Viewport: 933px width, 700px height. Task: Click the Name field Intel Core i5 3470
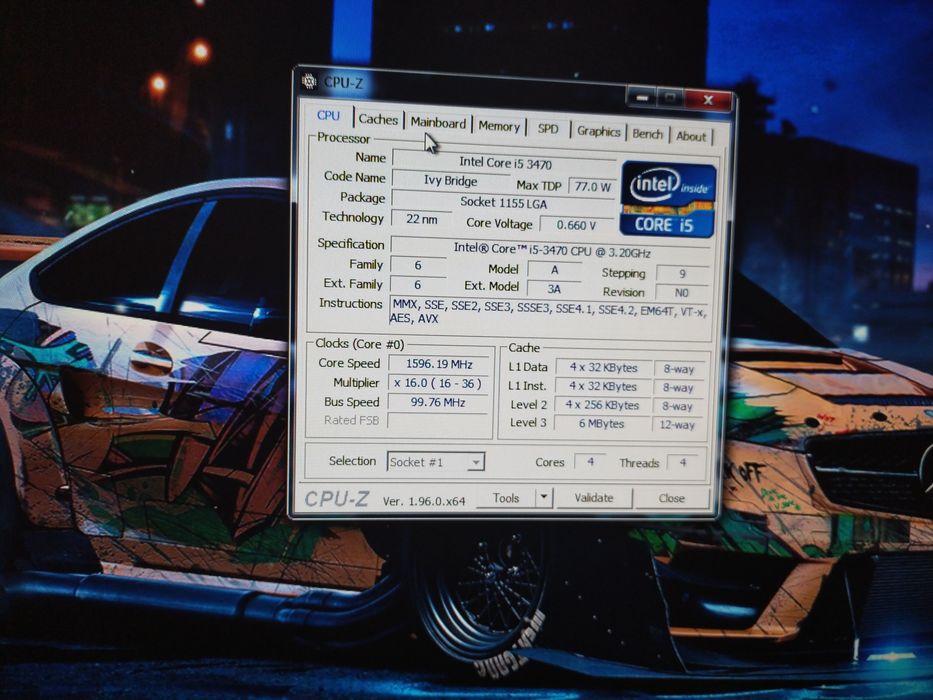[x=505, y=162]
